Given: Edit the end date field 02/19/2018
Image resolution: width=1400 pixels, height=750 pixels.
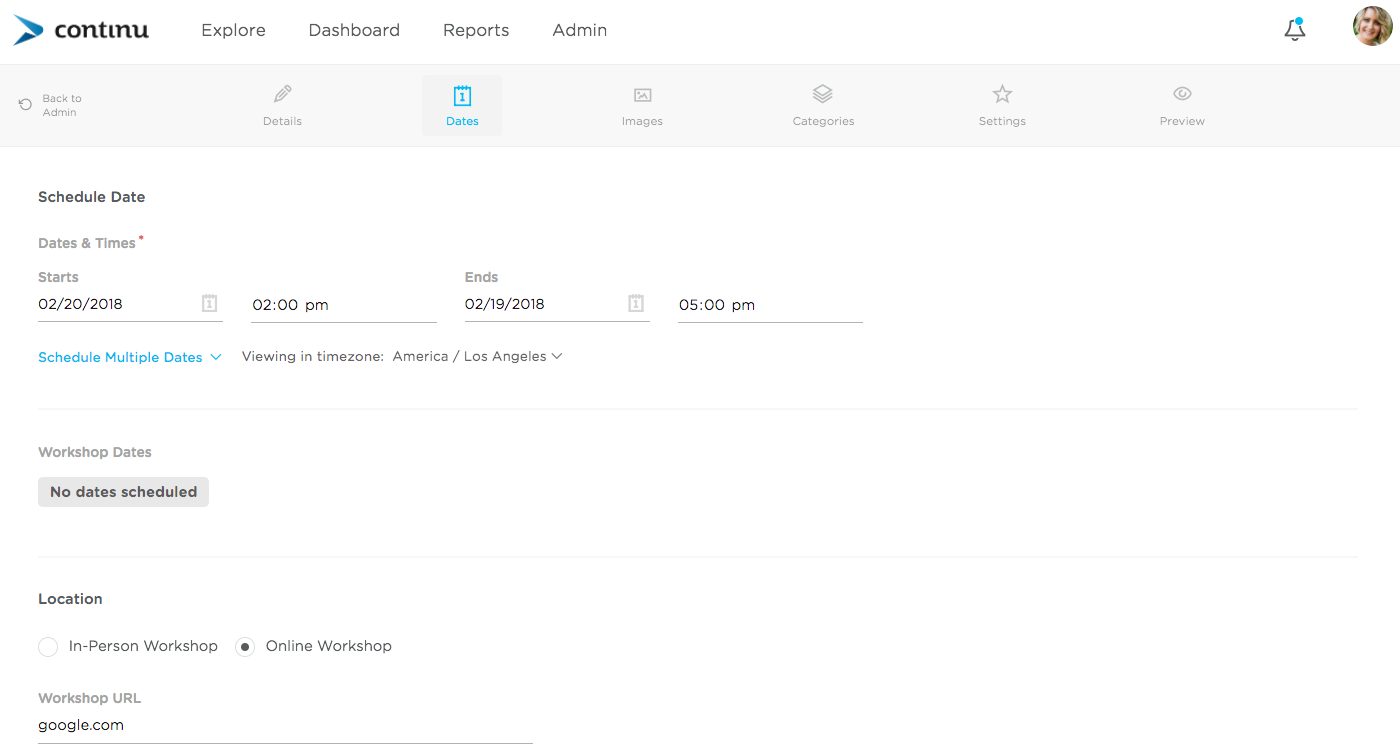Looking at the screenshot, I should pos(557,304).
